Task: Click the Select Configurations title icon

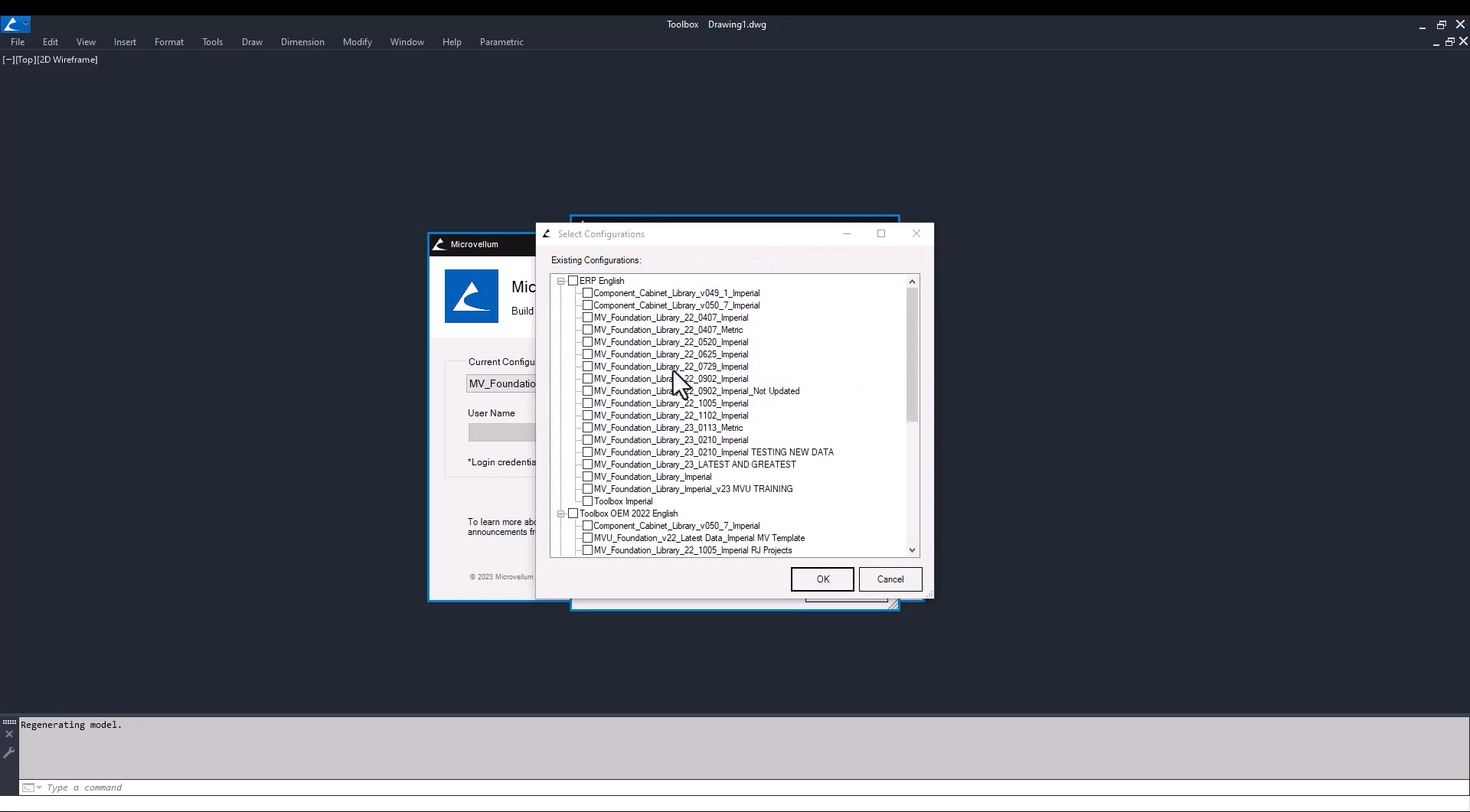Action: point(547,234)
